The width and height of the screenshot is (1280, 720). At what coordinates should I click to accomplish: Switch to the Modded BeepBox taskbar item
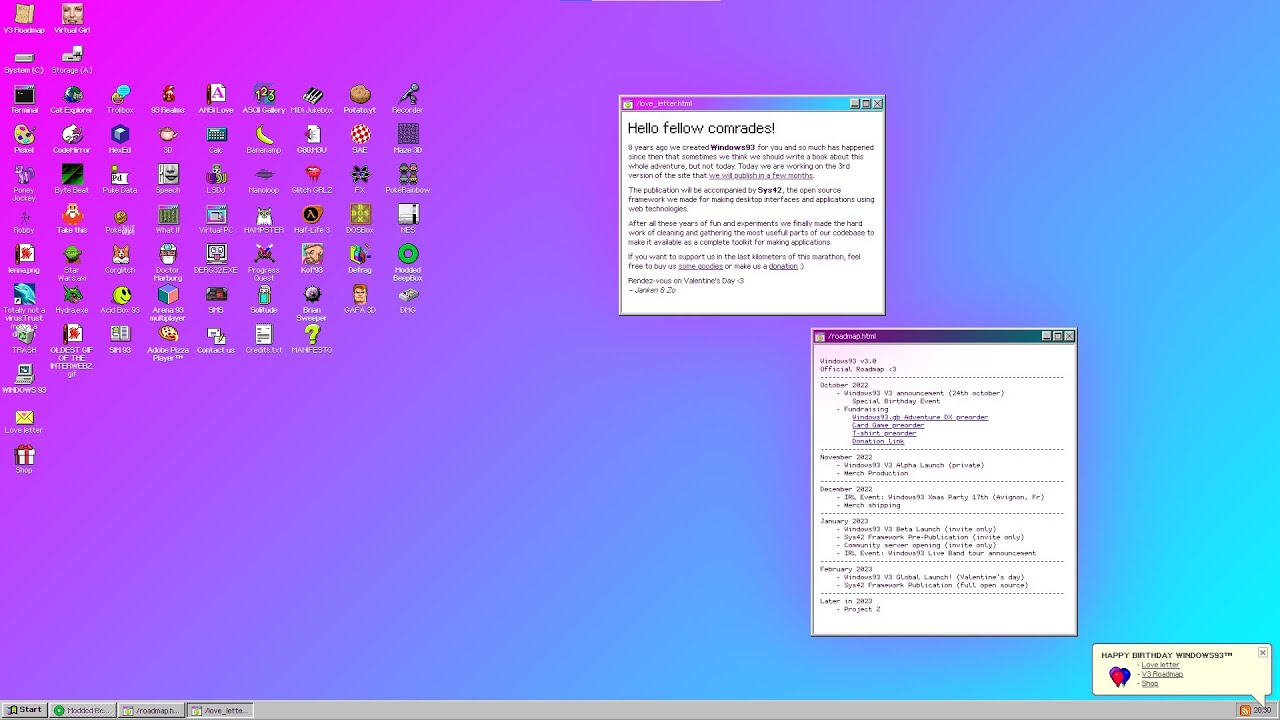(x=82, y=710)
